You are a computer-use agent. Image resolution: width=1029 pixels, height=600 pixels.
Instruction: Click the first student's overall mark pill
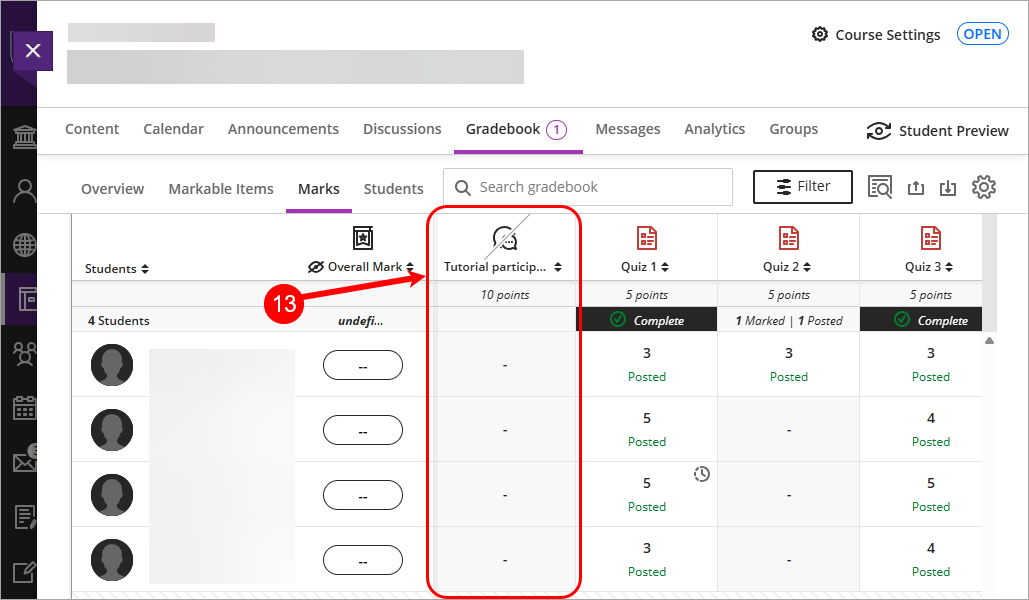point(363,365)
